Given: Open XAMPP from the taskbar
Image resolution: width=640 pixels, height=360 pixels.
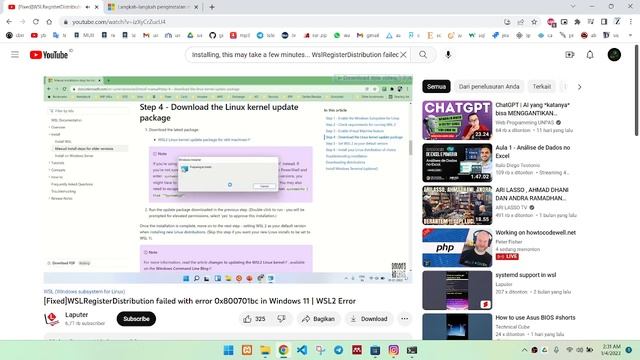Looking at the screenshot, I should click(x=247, y=350).
